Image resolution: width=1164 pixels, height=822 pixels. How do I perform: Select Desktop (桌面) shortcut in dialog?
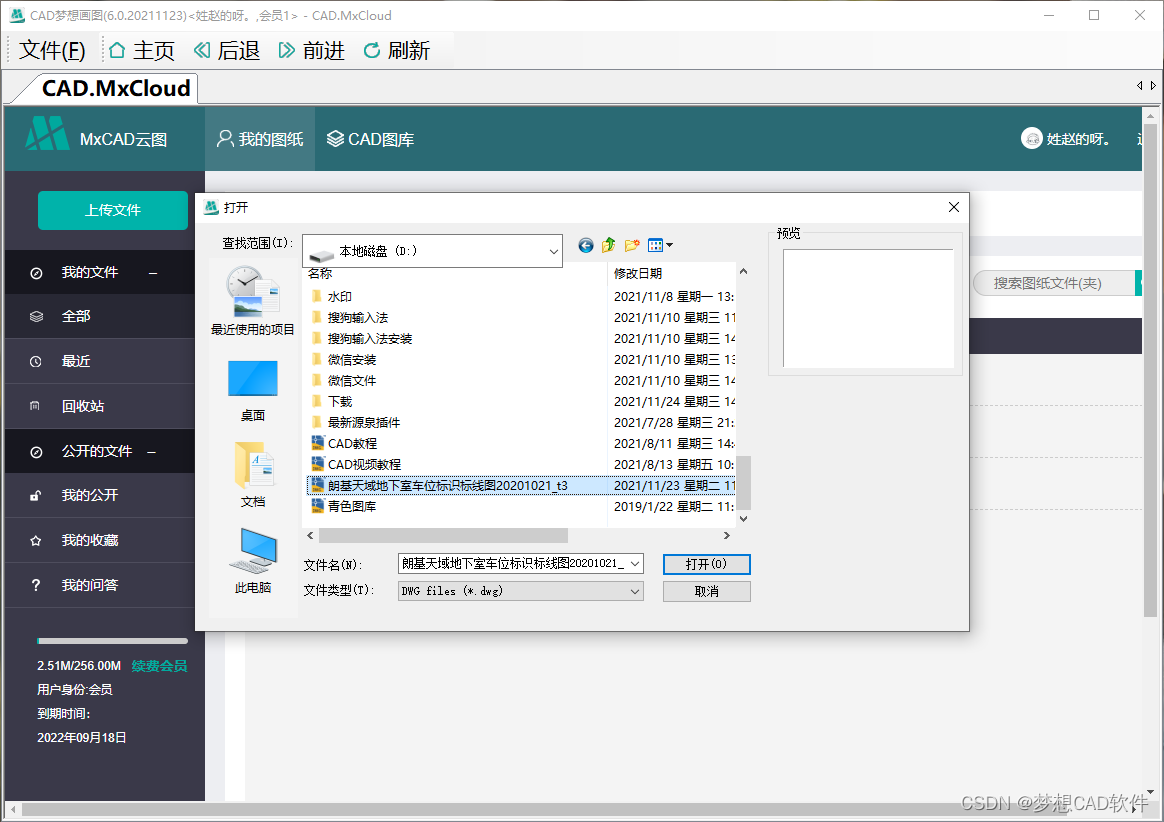tap(252, 391)
